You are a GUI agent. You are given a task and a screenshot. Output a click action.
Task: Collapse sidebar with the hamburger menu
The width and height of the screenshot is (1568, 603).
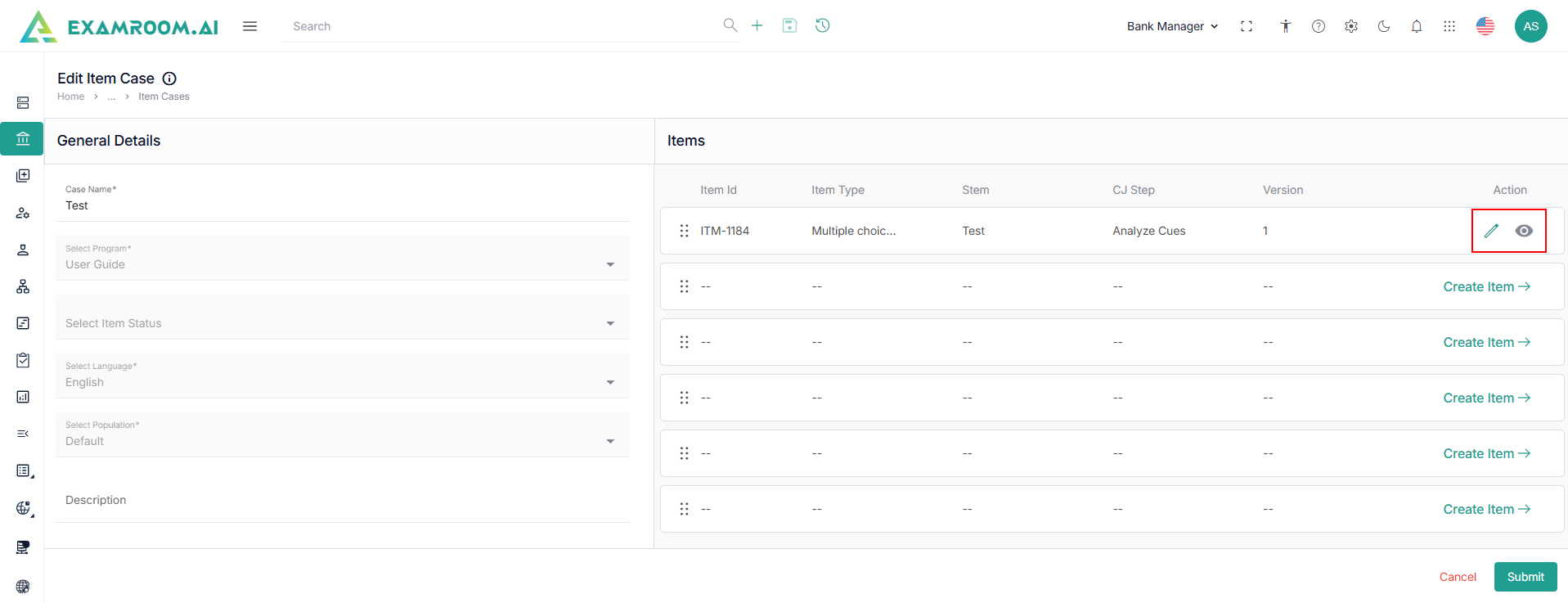[x=250, y=26]
